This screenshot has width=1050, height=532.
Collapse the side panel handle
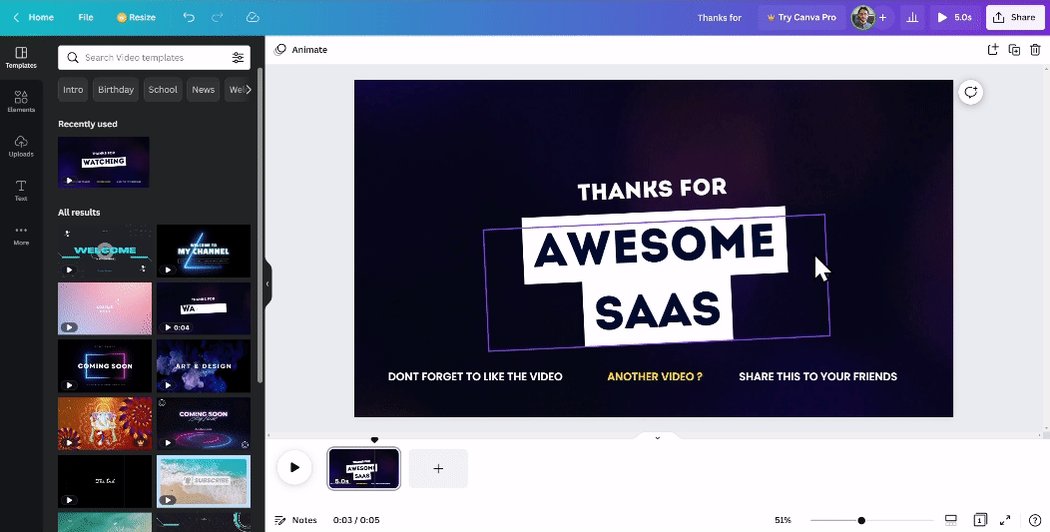pyautogui.click(x=268, y=284)
